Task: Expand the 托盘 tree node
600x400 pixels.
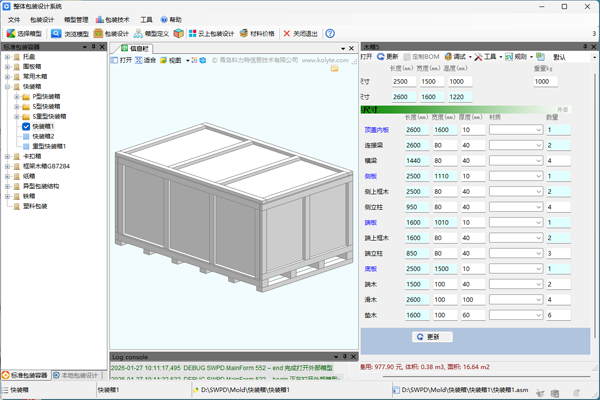Action: (7, 57)
